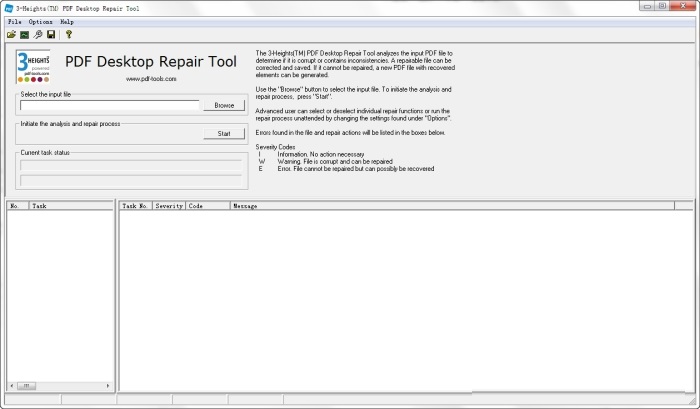
Task: Sort by the 'Severity' column header
Action: [169, 206]
